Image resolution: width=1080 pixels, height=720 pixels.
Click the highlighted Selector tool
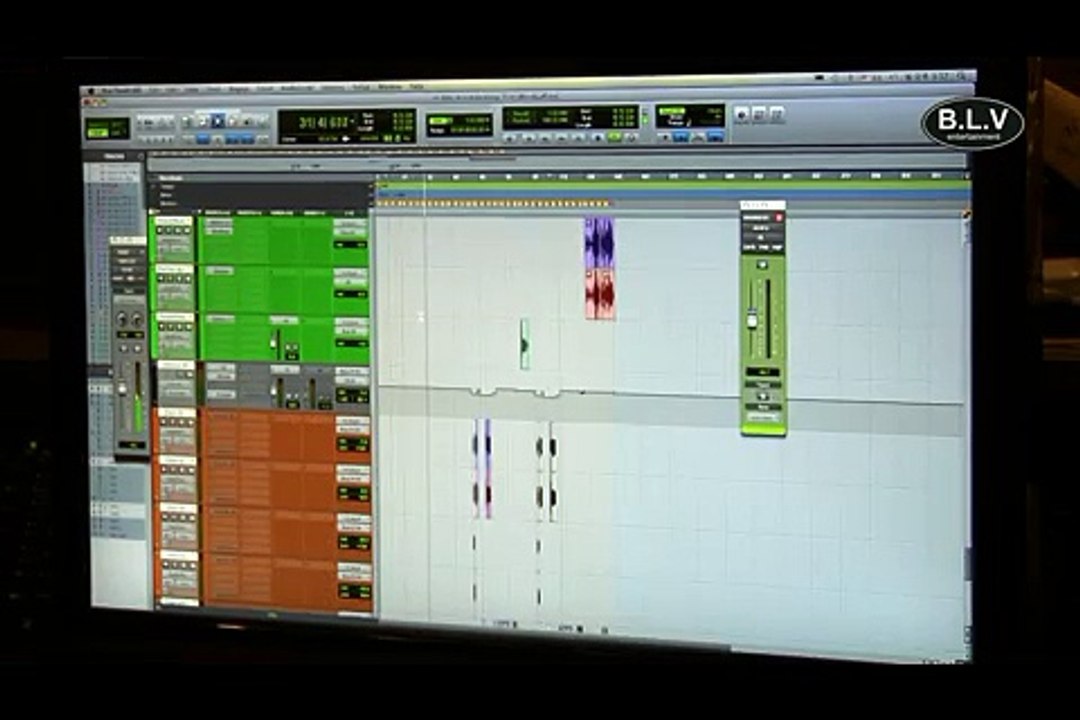pos(218,121)
